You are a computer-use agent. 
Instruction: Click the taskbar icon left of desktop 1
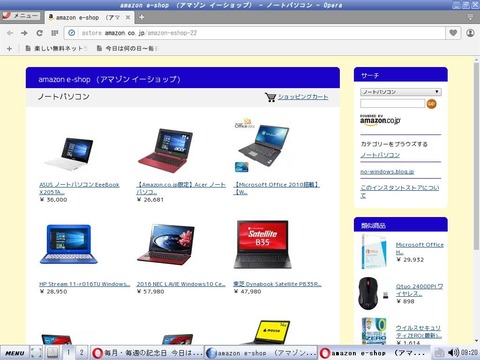point(52,353)
